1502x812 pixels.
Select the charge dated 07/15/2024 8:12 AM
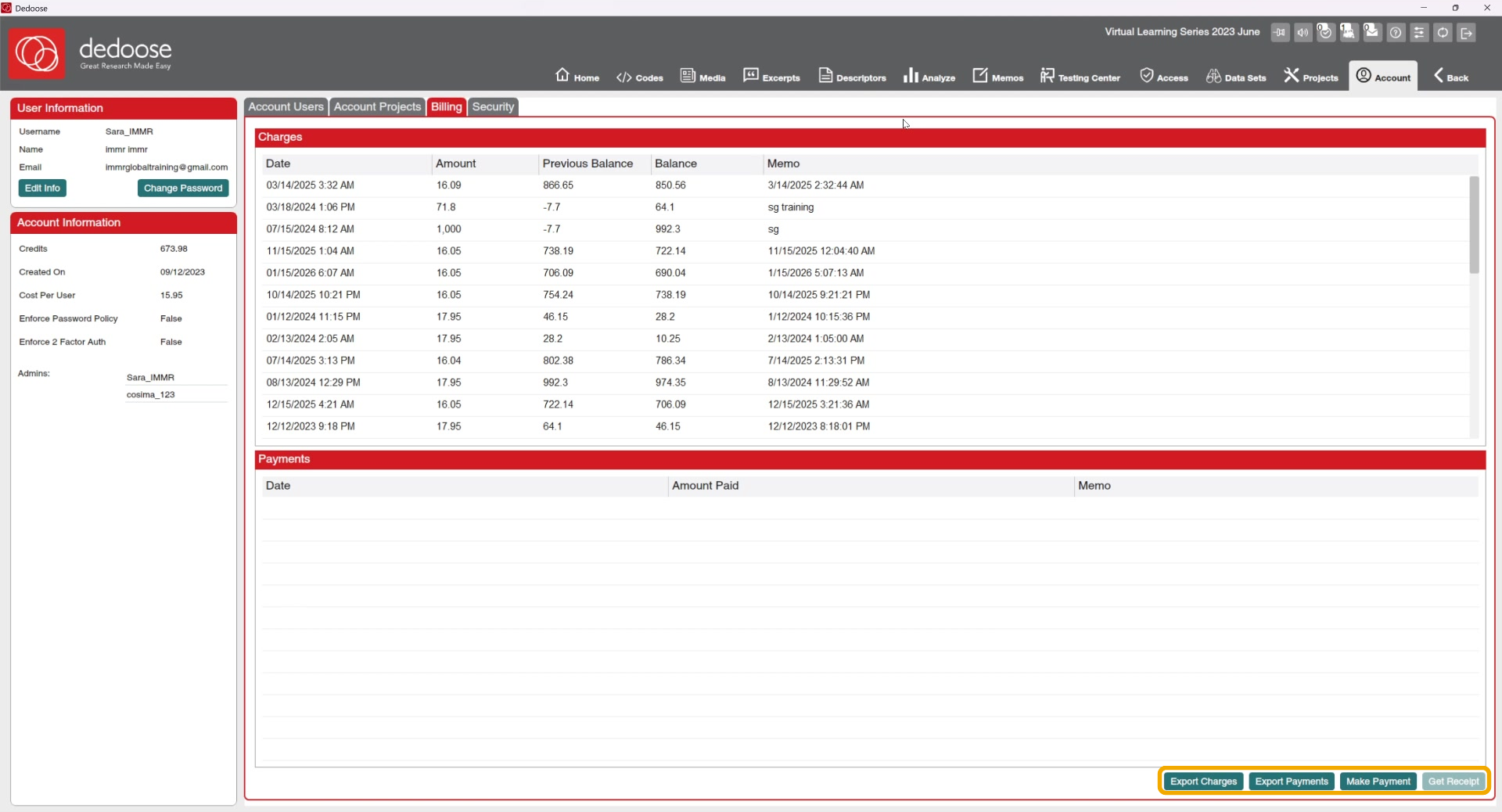point(866,229)
